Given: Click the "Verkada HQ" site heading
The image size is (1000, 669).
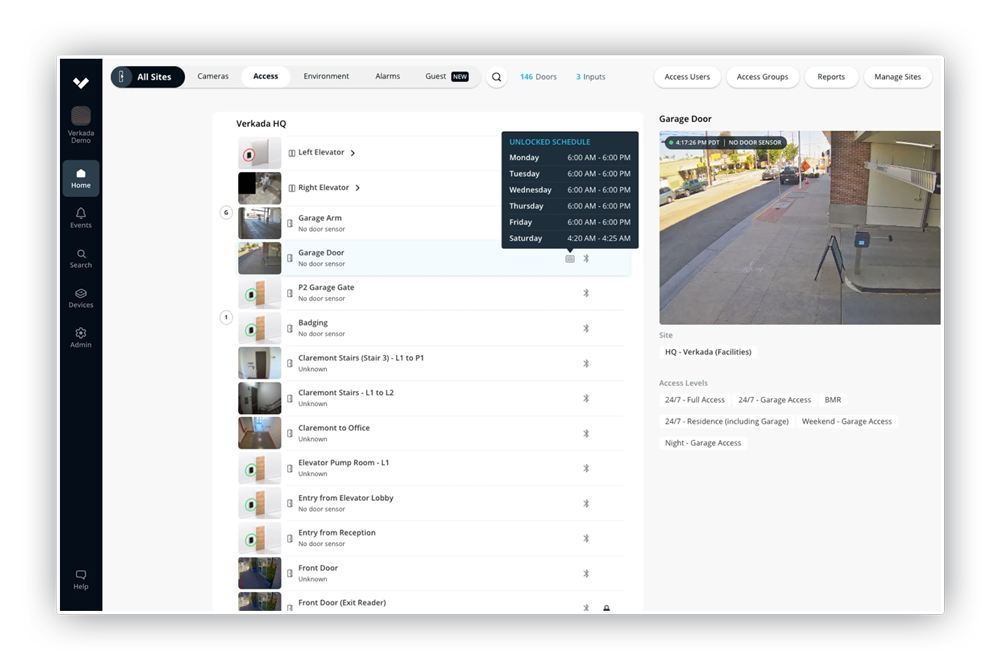Looking at the screenshot, I should 261,124.
